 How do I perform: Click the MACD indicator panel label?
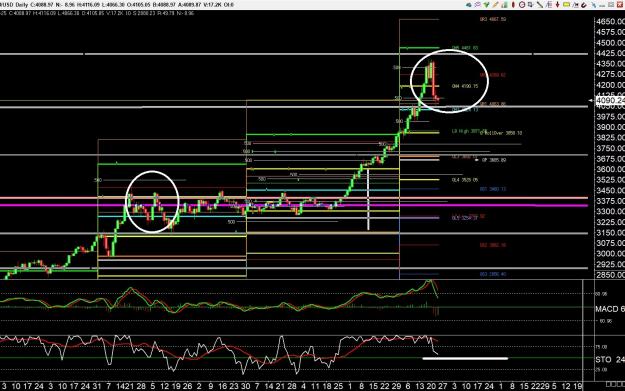tap(610, 309)
